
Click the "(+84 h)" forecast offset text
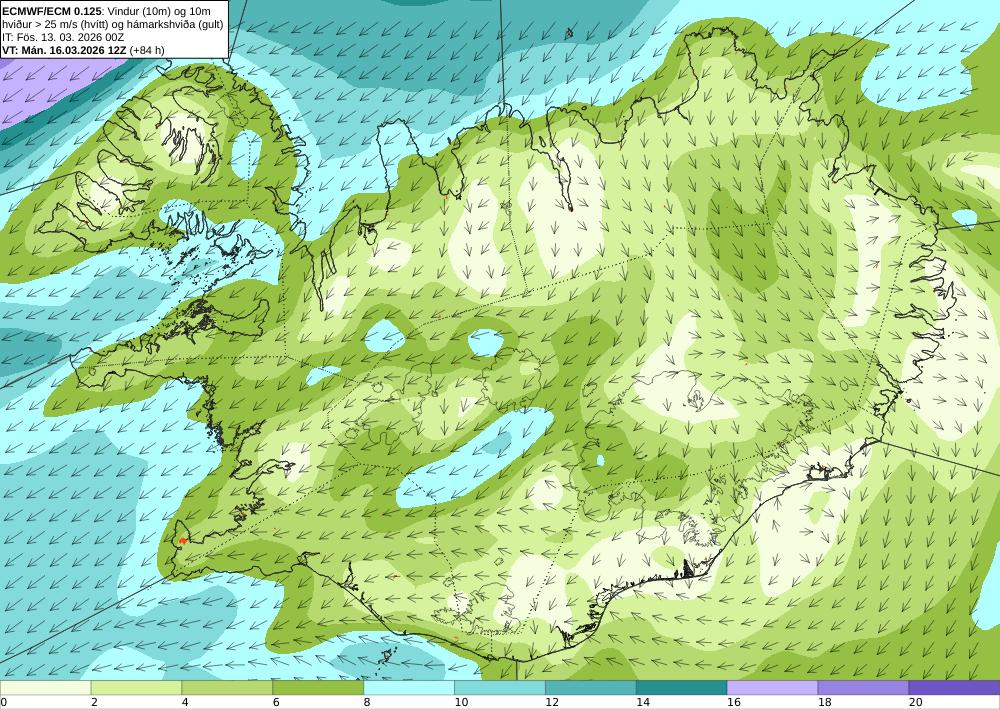coord(147,50)
